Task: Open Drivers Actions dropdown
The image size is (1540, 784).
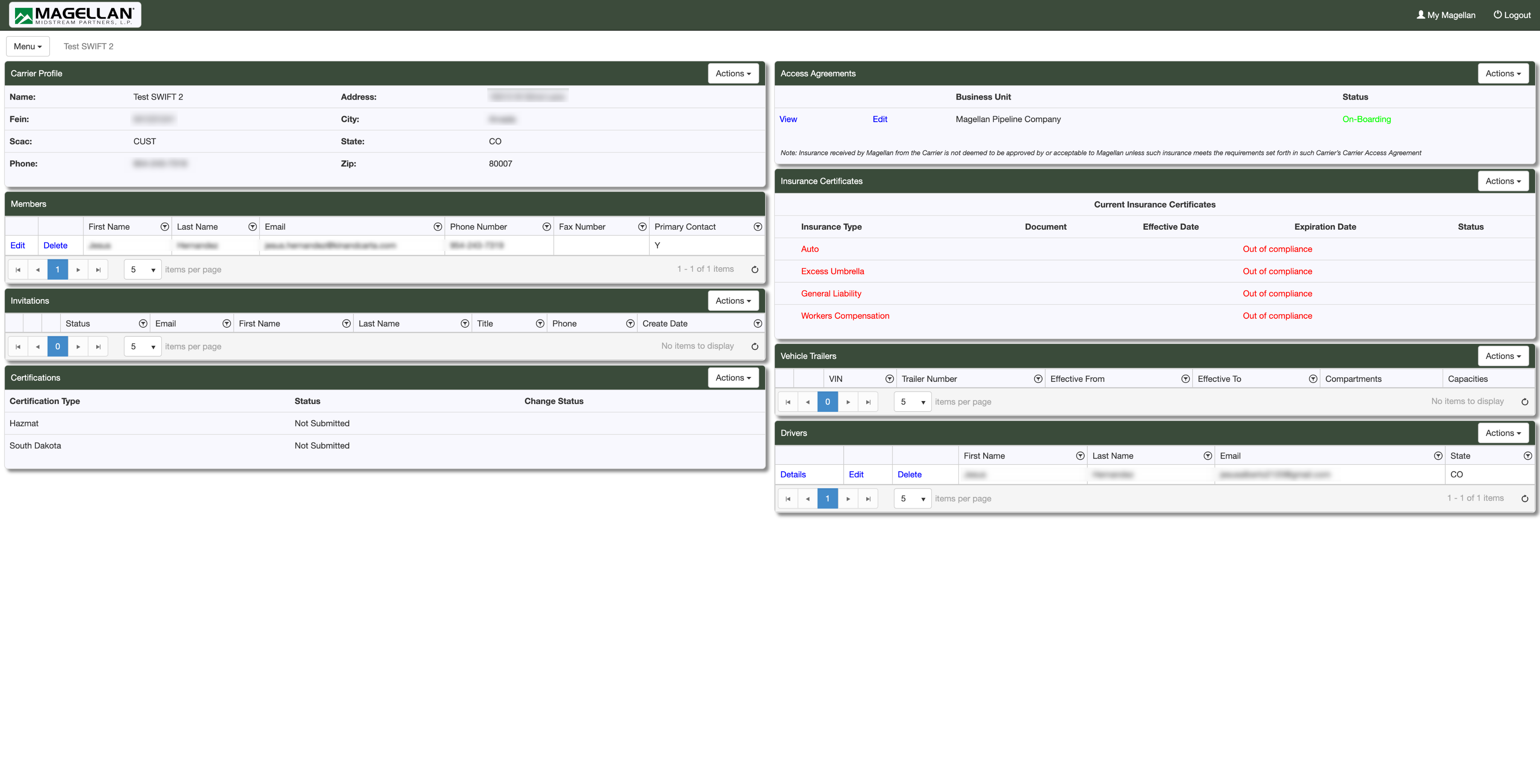Action: pos(1503,433)
